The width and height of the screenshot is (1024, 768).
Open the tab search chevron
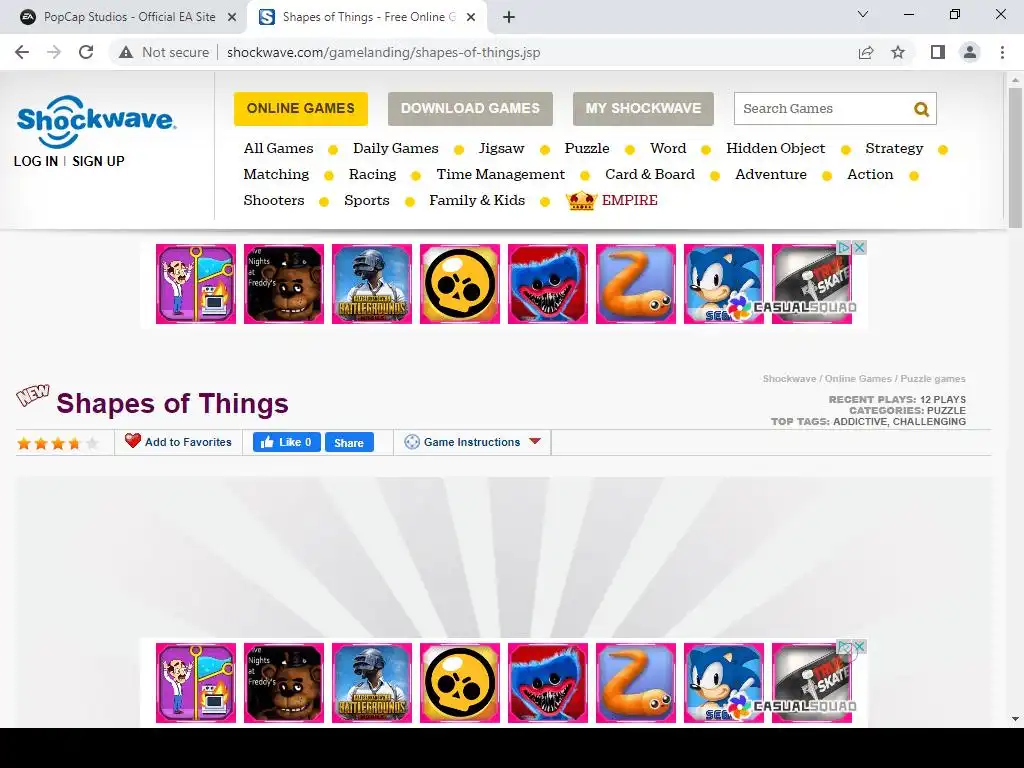pos(863,14)
